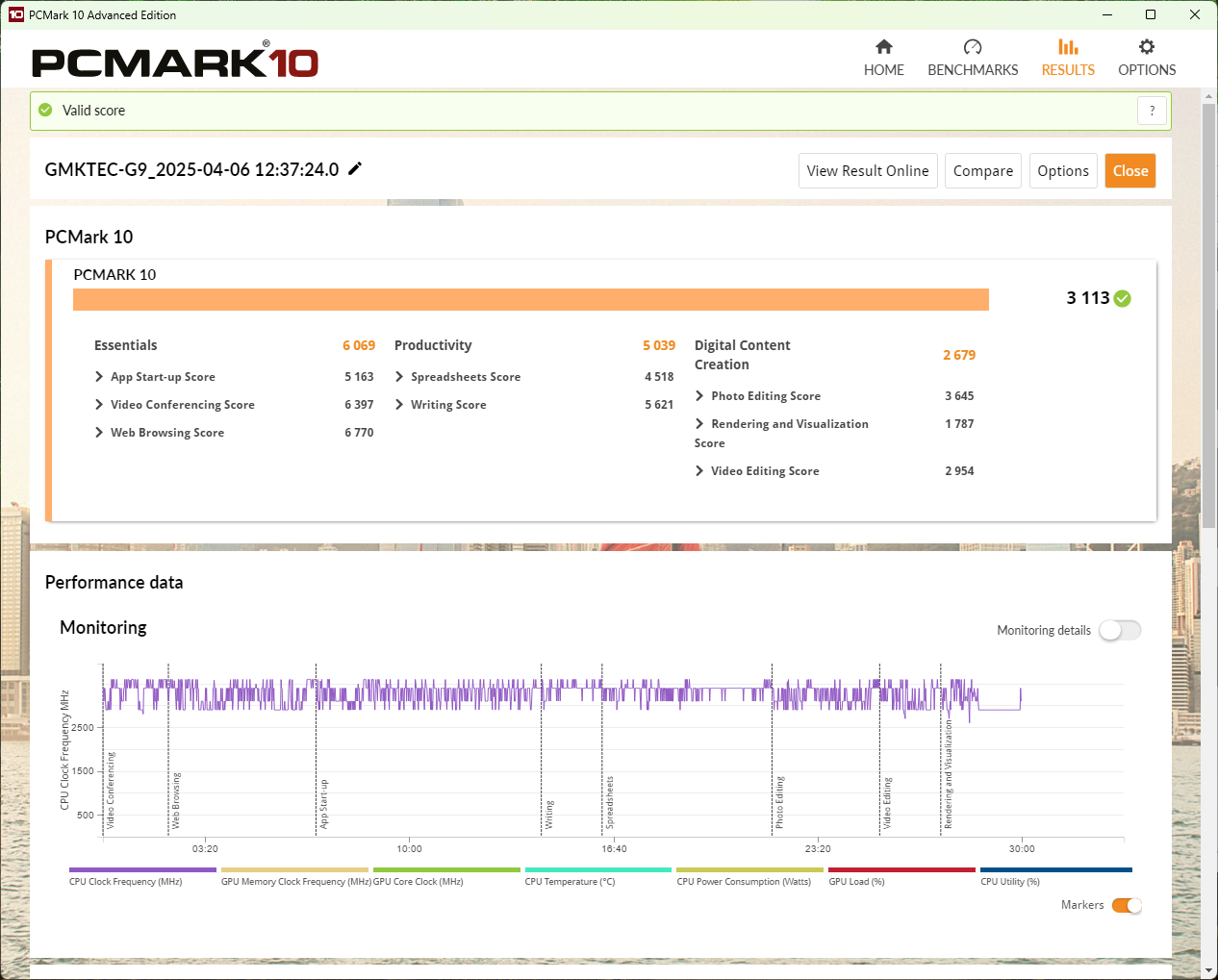1218x980 pixels.
Task: Expand the Video Conferencing Score row
Action: (99, 405)
